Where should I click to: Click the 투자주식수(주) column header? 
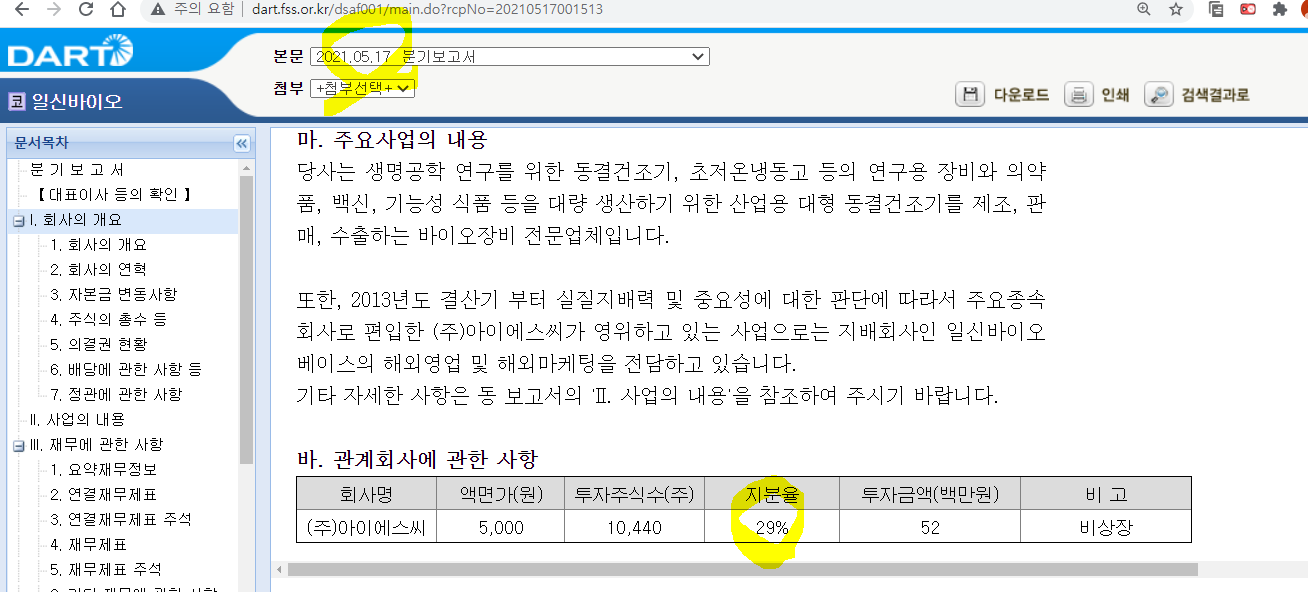(635, 494)
